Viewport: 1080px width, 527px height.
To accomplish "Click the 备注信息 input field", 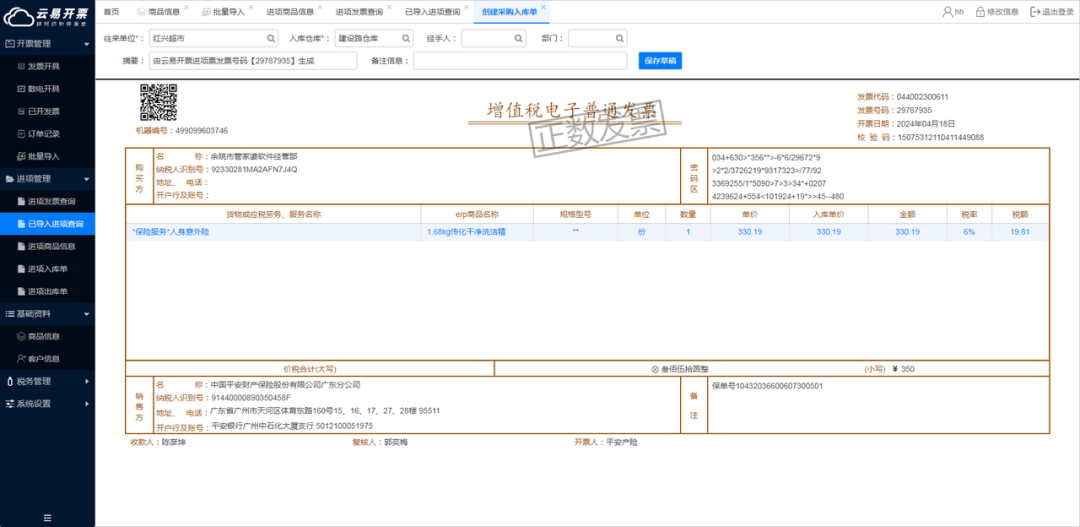I will [521, 61].
